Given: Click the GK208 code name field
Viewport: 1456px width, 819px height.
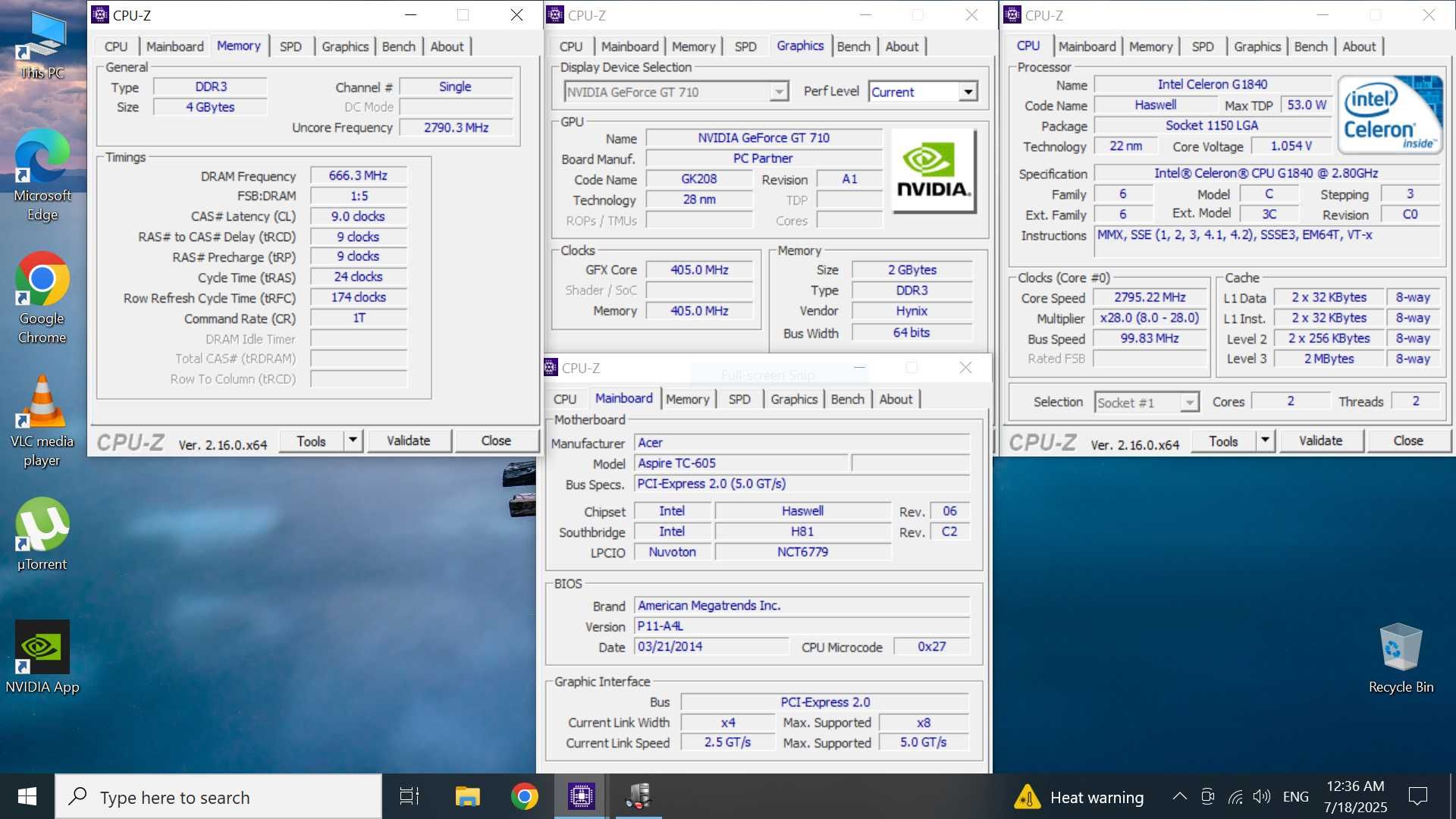Looking at the screenshot, I should [x=698, y=179].
